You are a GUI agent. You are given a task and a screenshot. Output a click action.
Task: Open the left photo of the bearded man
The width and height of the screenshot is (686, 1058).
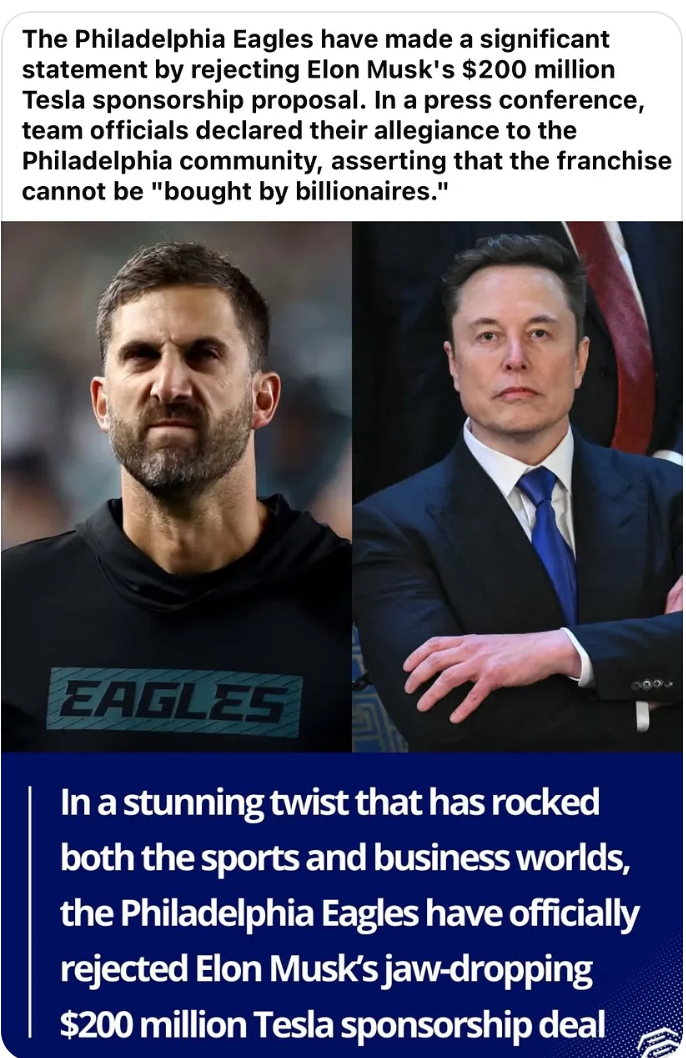(x=176, y=486)
